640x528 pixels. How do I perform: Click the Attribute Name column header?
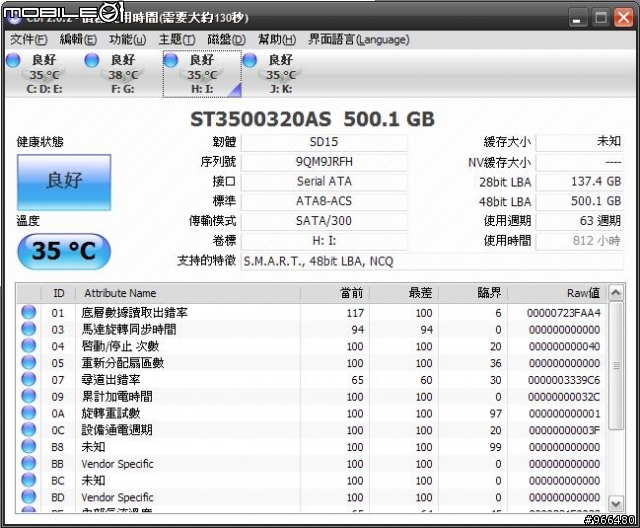coord(188,293)
